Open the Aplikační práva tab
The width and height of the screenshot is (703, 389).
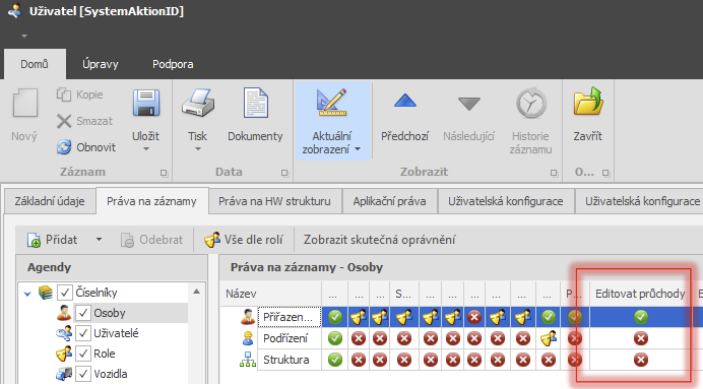coord(389,201)
